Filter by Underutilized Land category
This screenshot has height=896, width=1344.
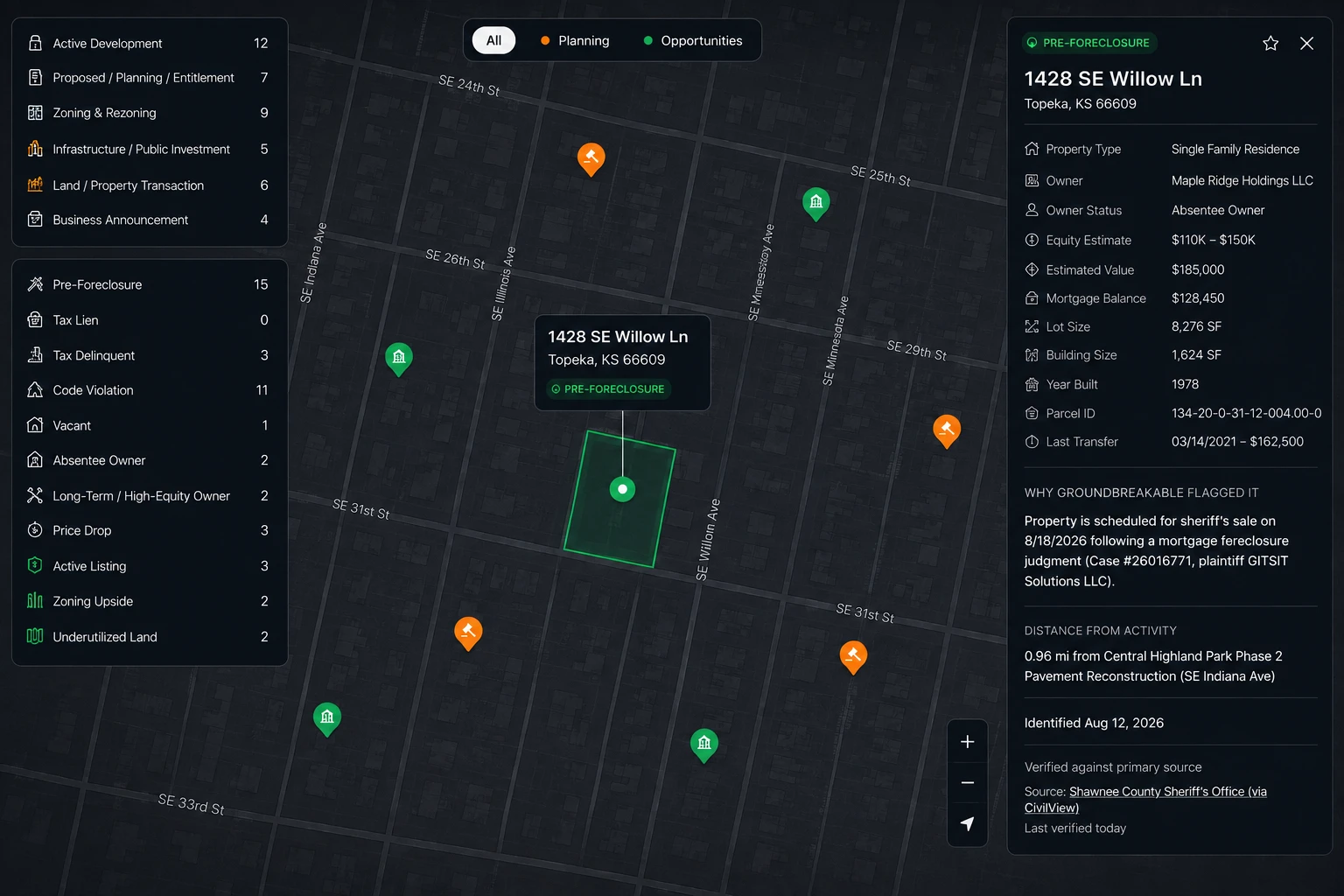point(150,636)
